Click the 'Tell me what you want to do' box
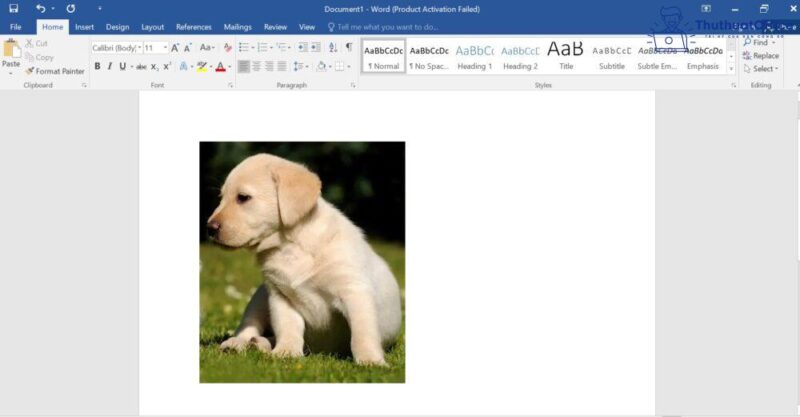The height and width of the screenshot is (417, 800). 383,27
